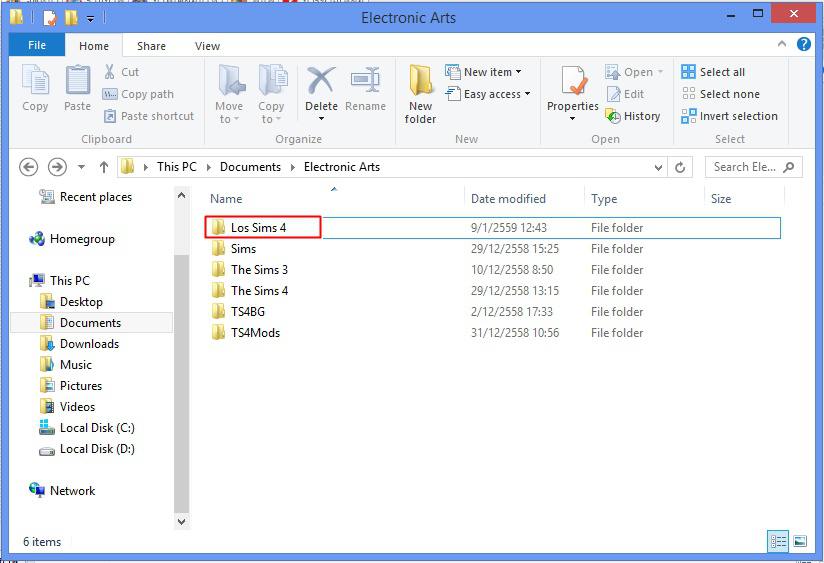This screenshot has width=824, height=563.
Task: Select The Sims 4 folder
Action: [493, 291]
